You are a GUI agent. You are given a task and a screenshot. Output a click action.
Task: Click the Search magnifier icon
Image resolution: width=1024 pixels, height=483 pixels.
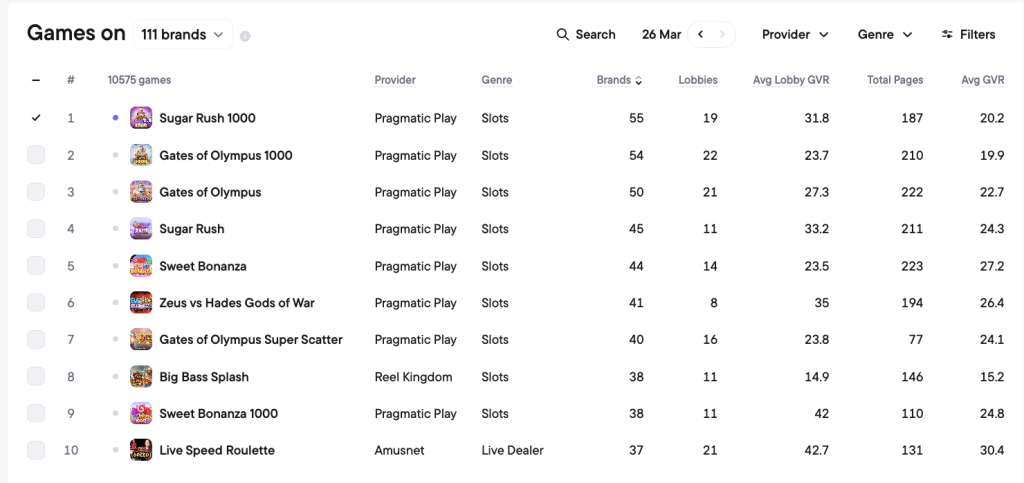pyautogui.click(x=562, y=35)
